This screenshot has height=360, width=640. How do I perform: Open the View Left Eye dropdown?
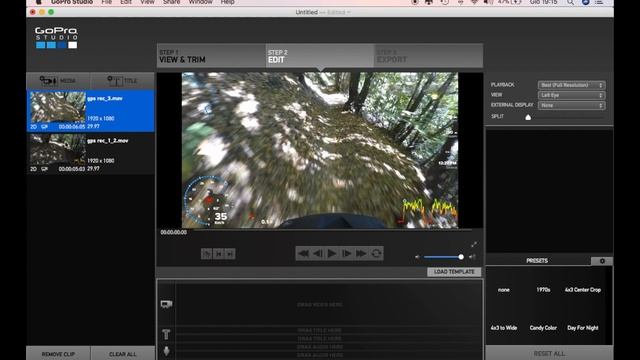click(571, 95)
